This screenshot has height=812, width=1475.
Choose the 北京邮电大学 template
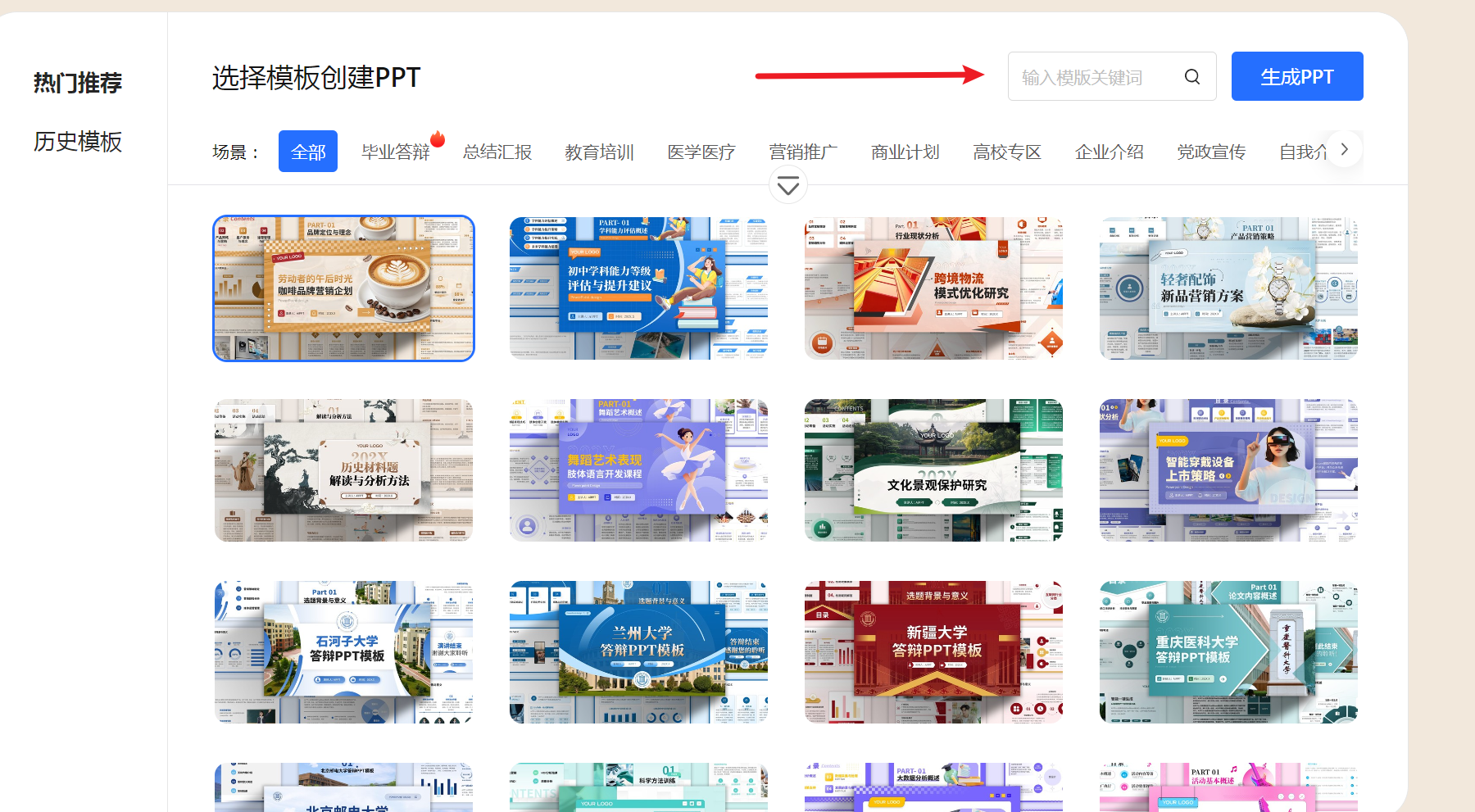coord(344,787)
